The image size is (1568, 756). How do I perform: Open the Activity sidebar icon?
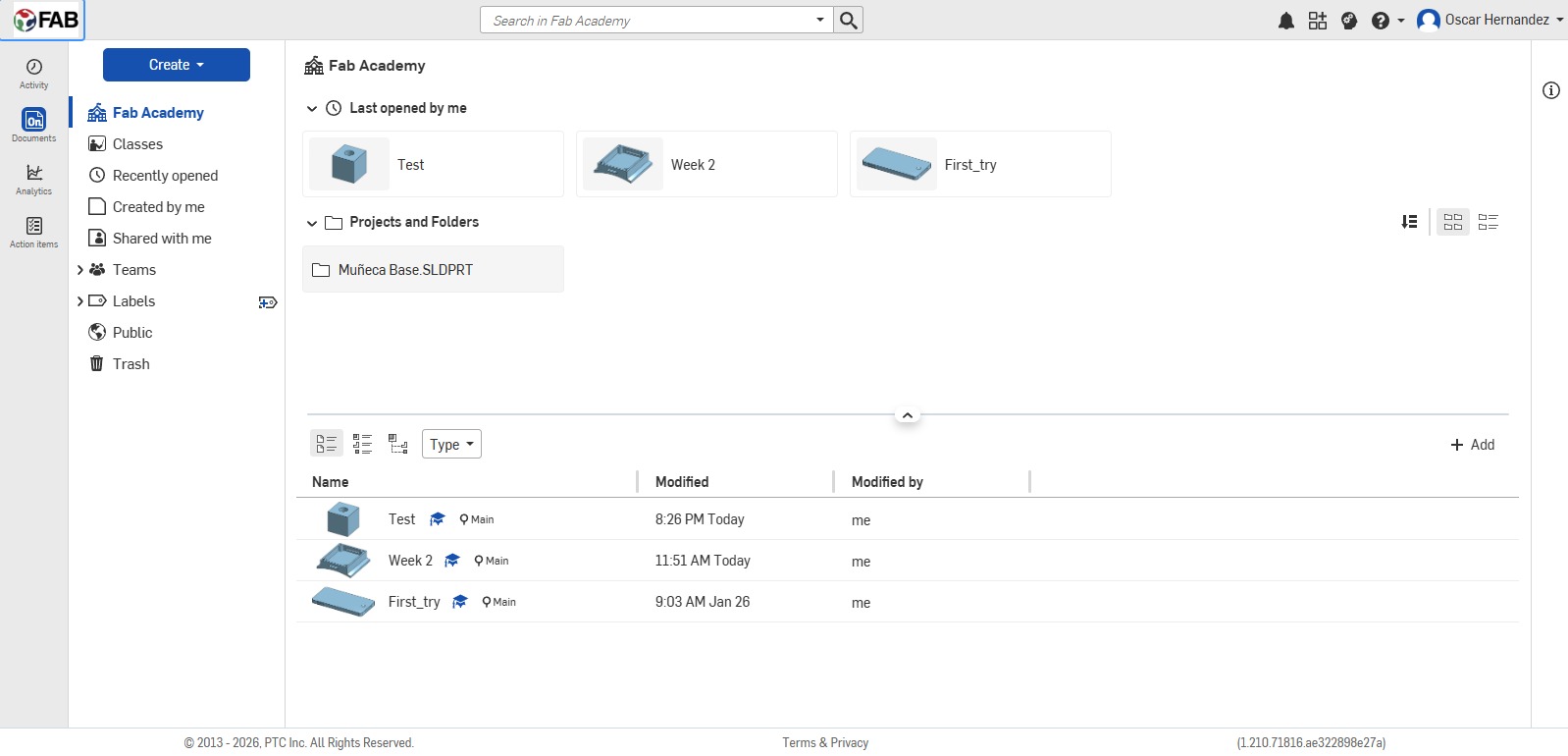[34, 73]
